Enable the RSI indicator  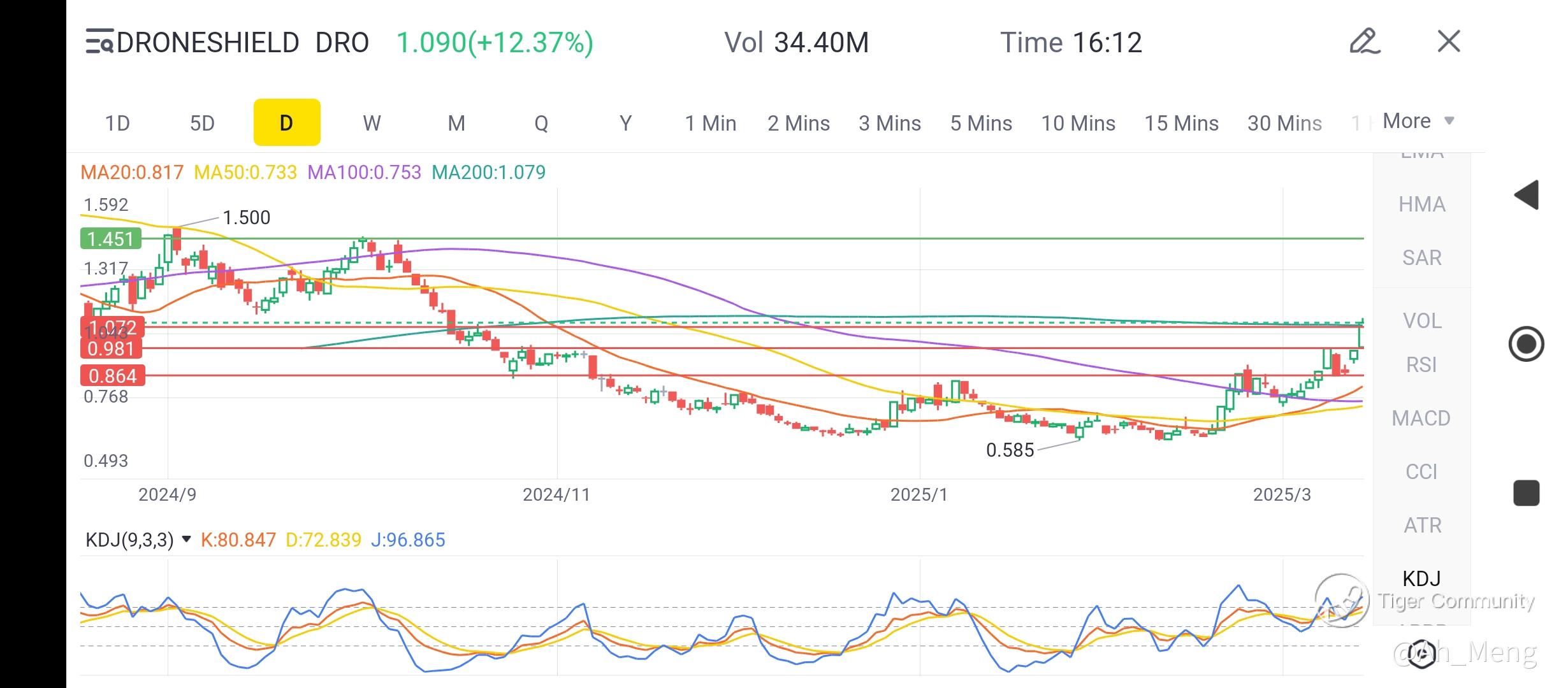coord(1421,365)
